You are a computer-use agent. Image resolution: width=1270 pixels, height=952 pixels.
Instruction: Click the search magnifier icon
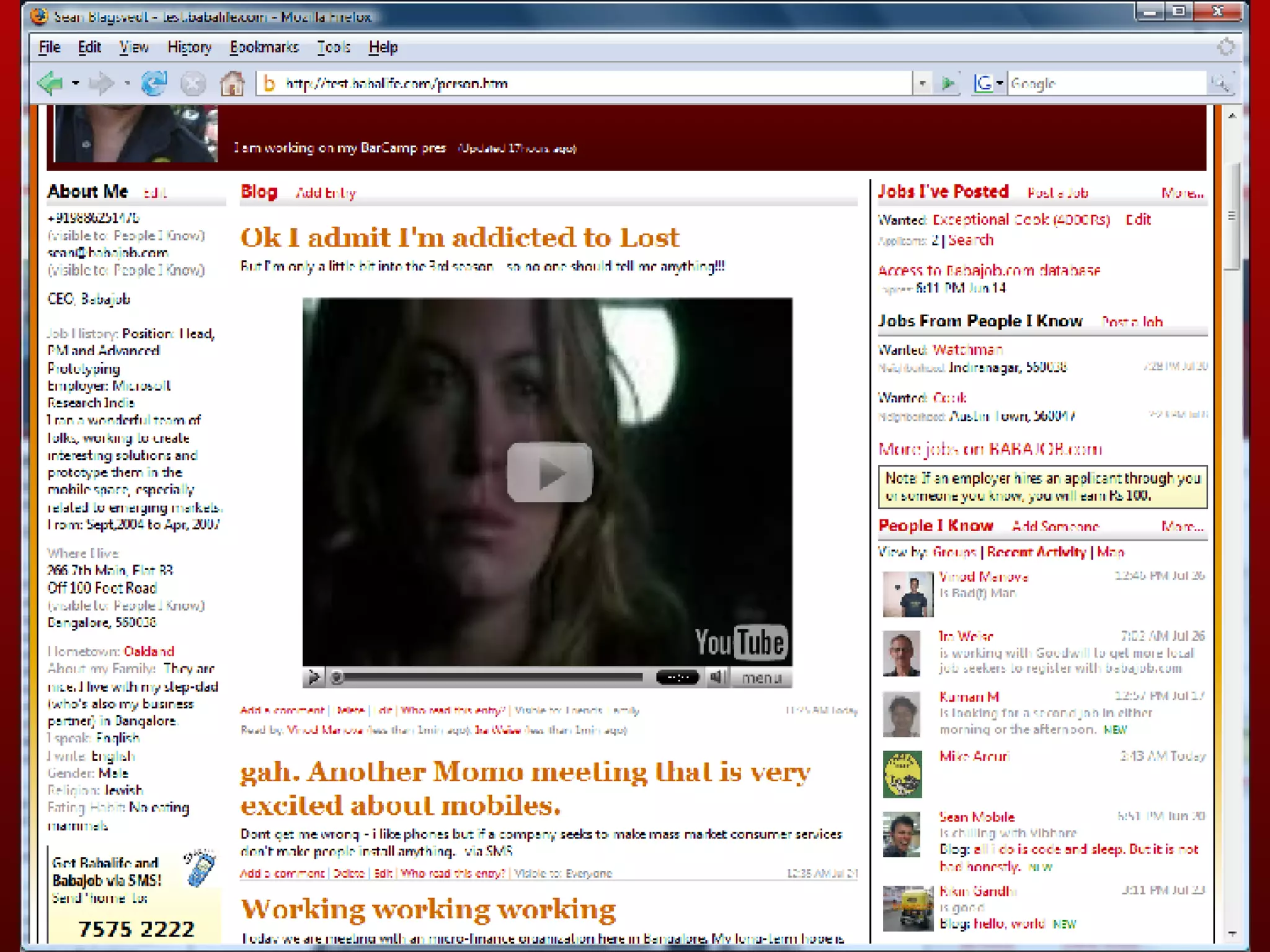coord(1220,83)
